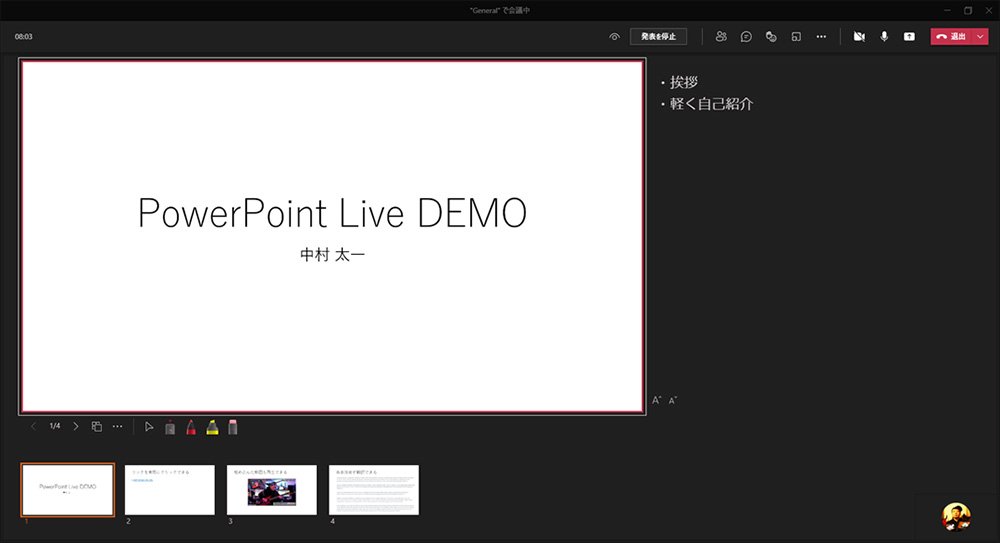Decrease the notes font size
1000x543 pixels.
(672, 400)
